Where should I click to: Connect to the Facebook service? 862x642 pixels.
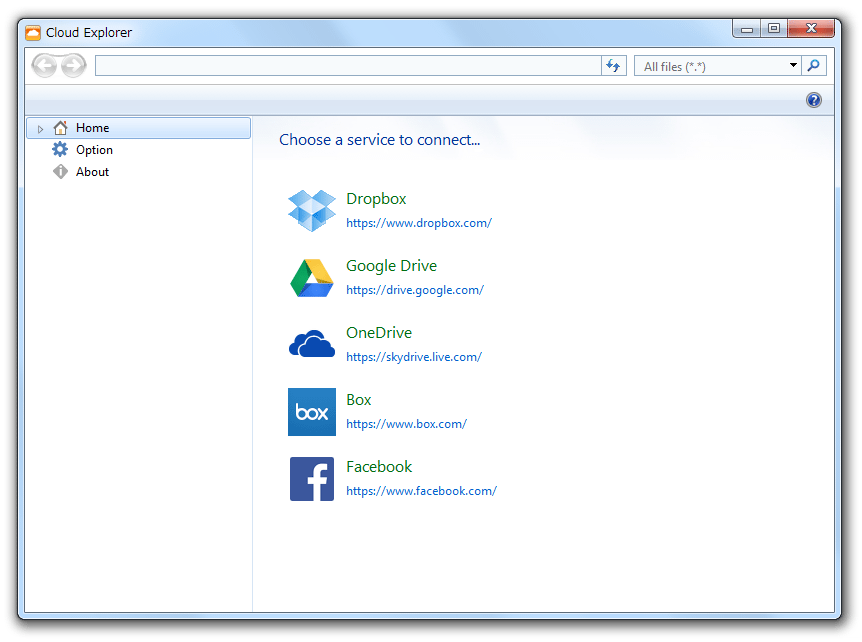point(379,467)
